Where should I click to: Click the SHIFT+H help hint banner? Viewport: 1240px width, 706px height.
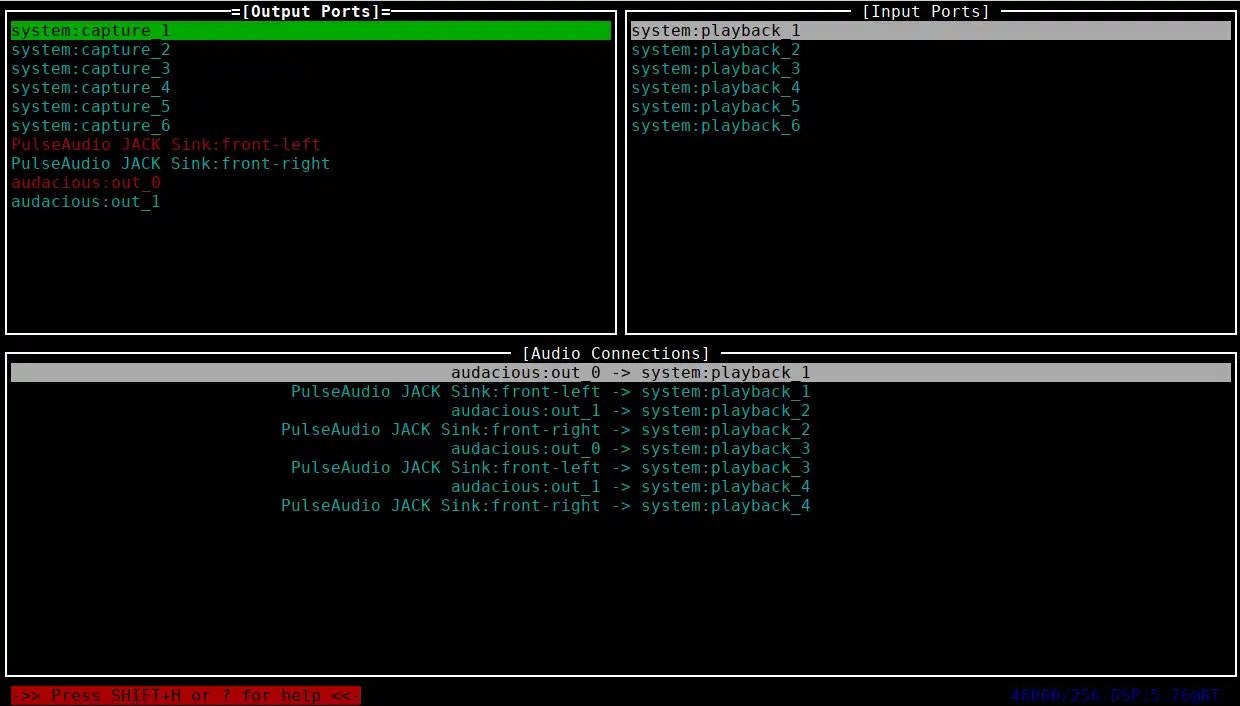click(x=186, y=695)
